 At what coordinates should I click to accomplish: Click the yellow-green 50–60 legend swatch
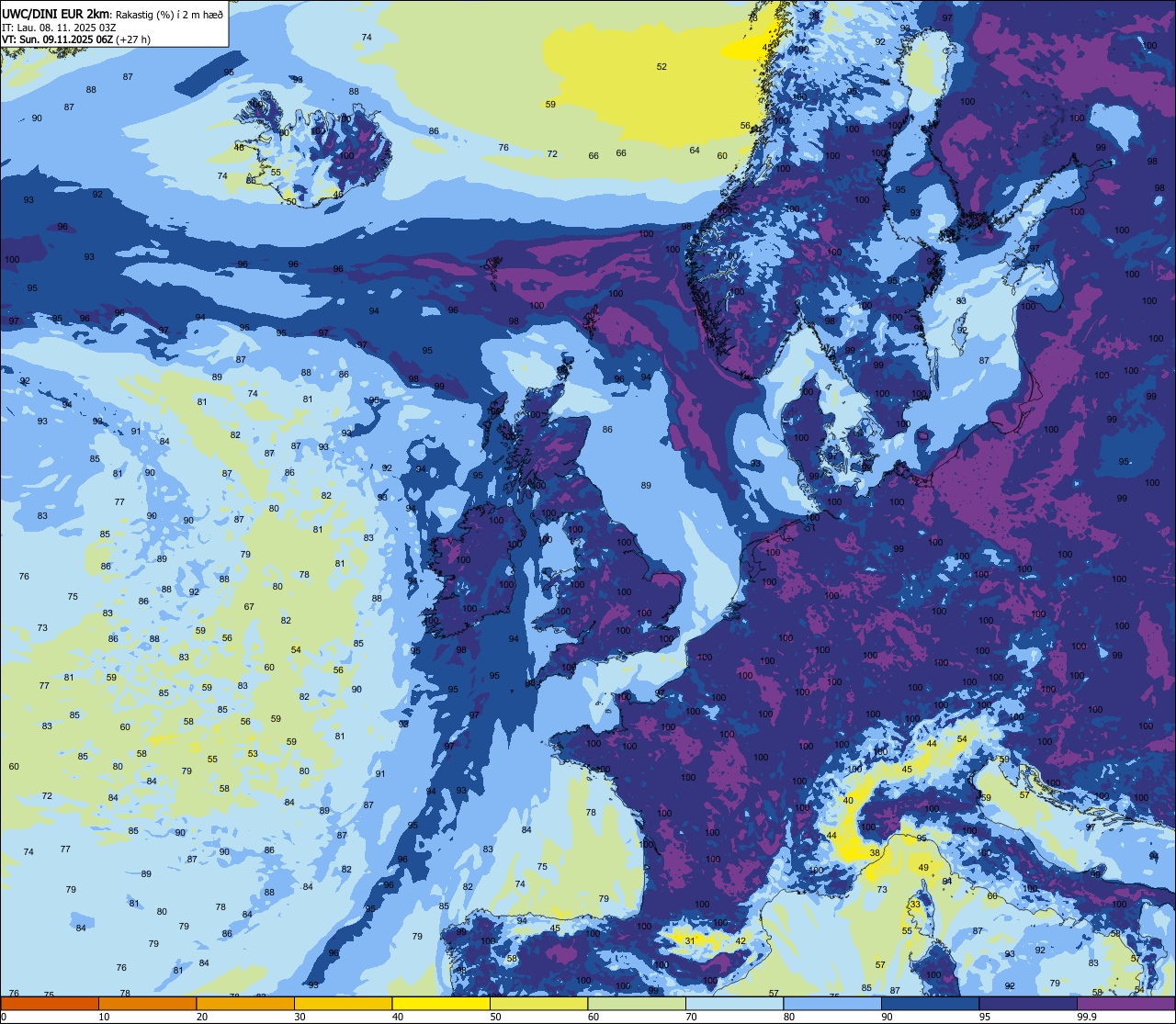pyautogui.click(x=539, y=1003)
